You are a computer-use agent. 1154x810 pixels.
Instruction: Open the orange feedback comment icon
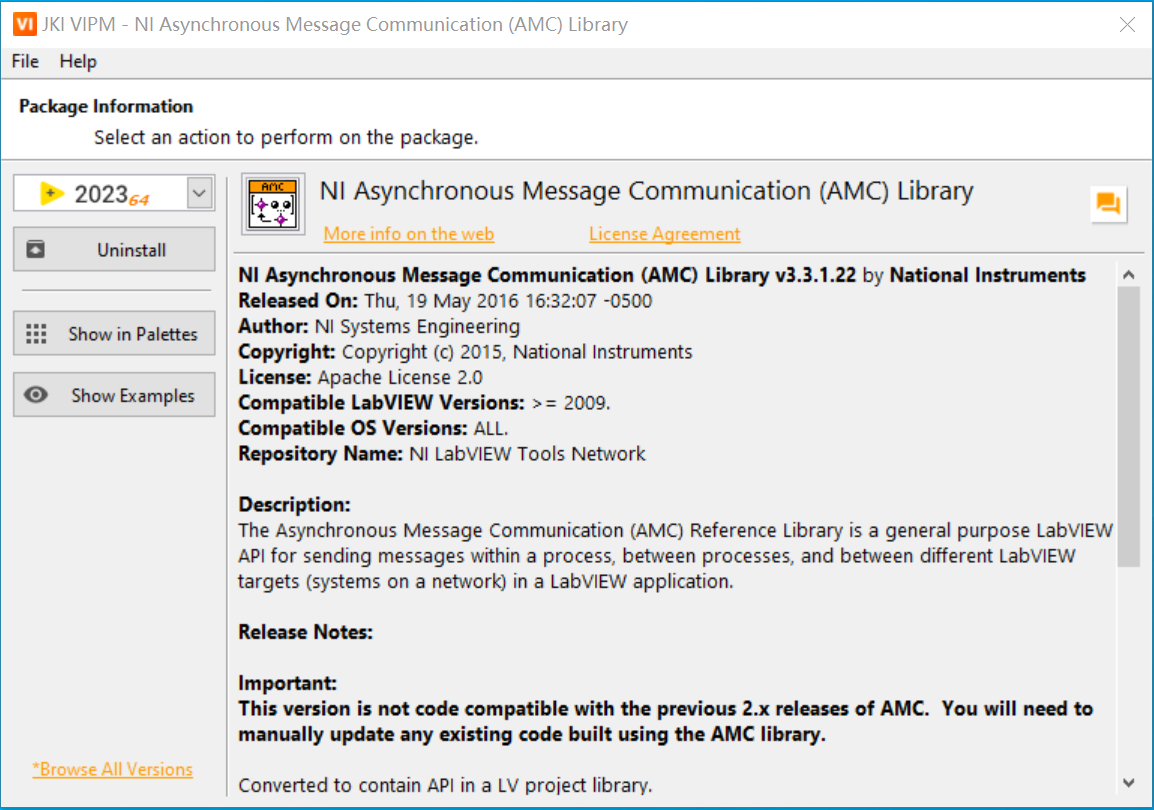tap(1110, 202)
